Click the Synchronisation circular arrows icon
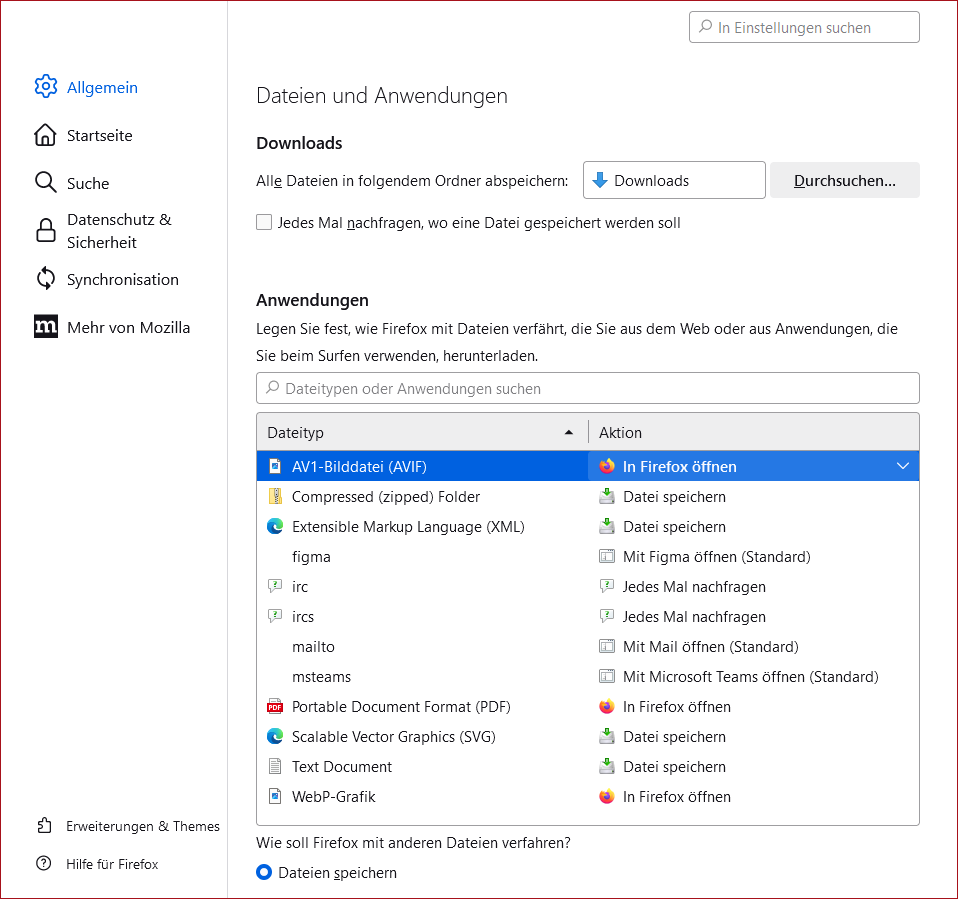 [x=46, y=279]
